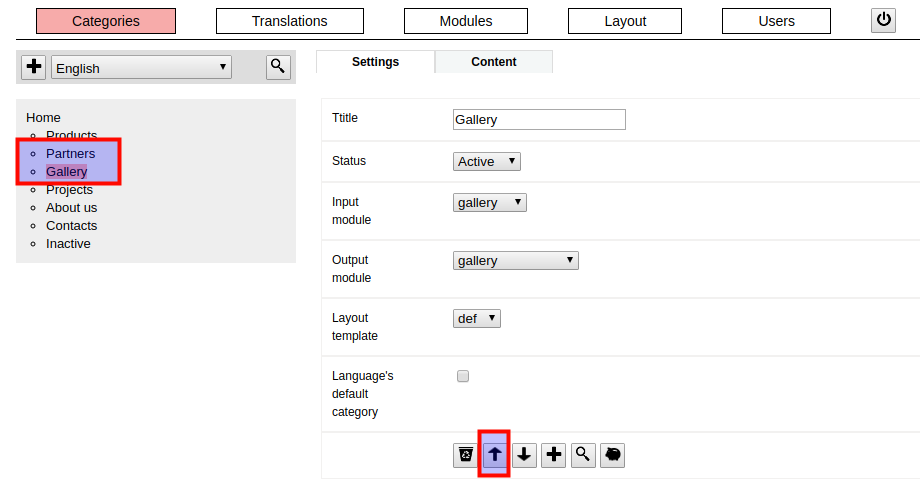Open the Layout menu tab
The width and height of the screenshot is (920, 484).
point(625,21)
